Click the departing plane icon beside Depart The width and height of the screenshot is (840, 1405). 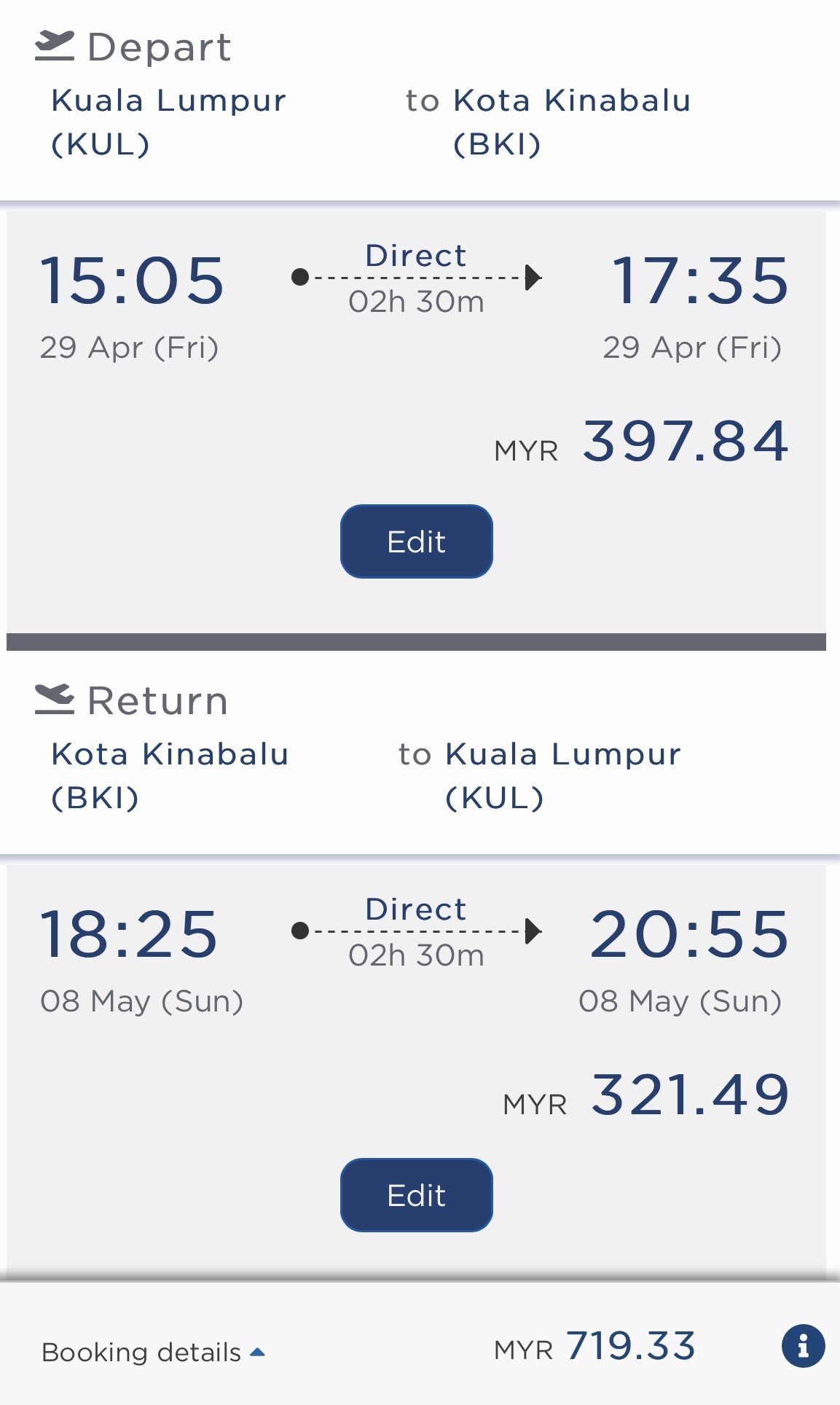55,46
